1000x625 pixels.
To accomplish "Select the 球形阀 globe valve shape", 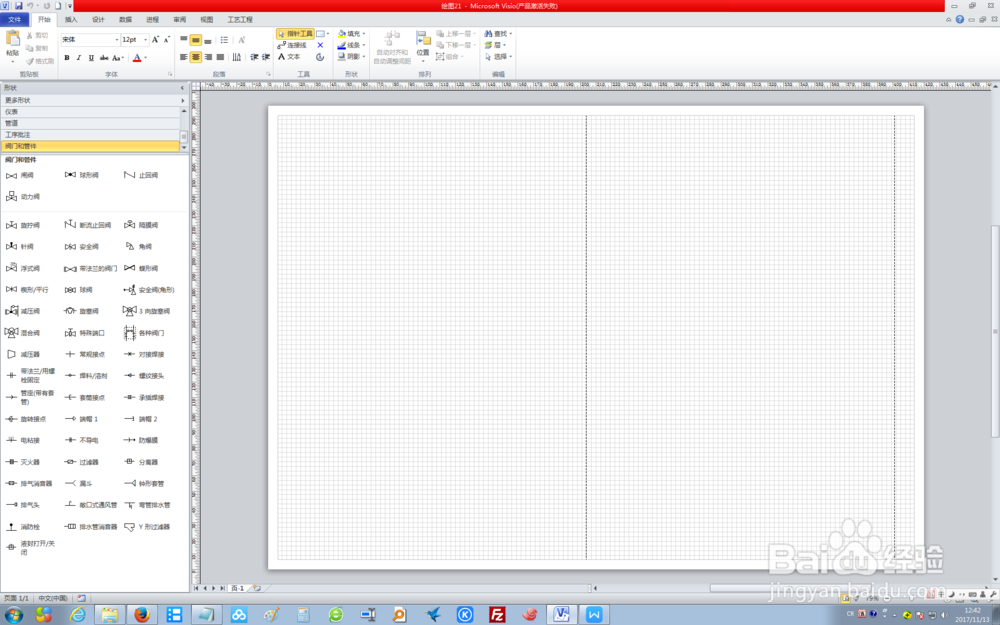I will (x=82, y=175).
